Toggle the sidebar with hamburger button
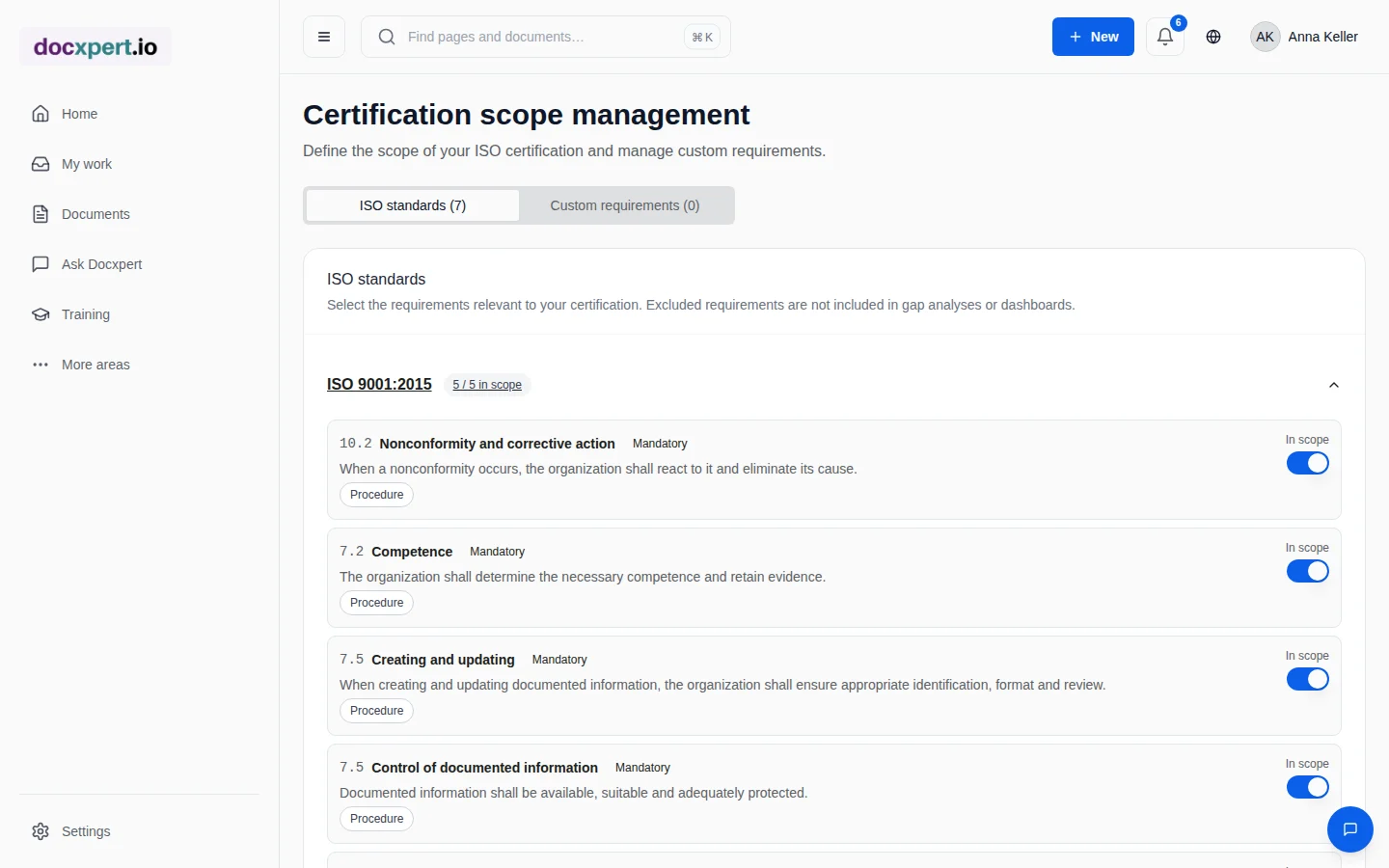Screen dimensions: 1389x868 point(324,37)
